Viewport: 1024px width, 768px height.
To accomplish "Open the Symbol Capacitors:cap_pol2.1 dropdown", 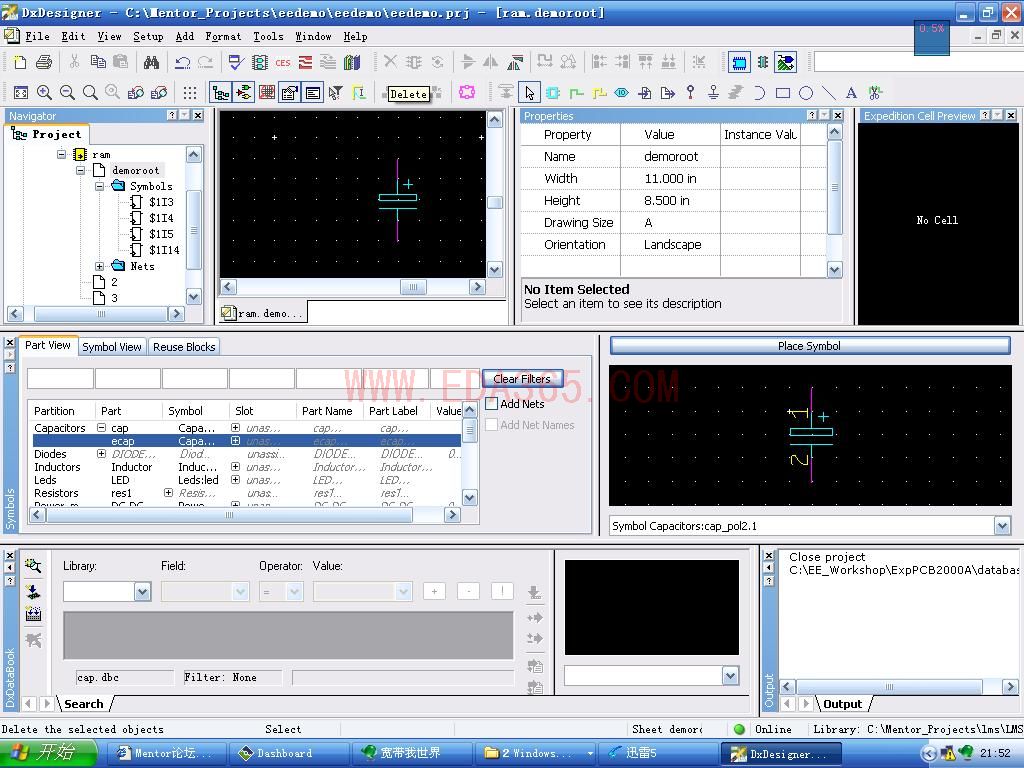I will coord(1002,526).
